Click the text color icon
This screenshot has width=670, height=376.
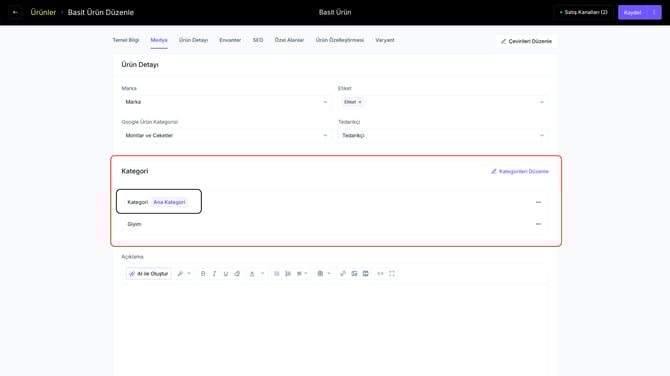coord(252,273)
